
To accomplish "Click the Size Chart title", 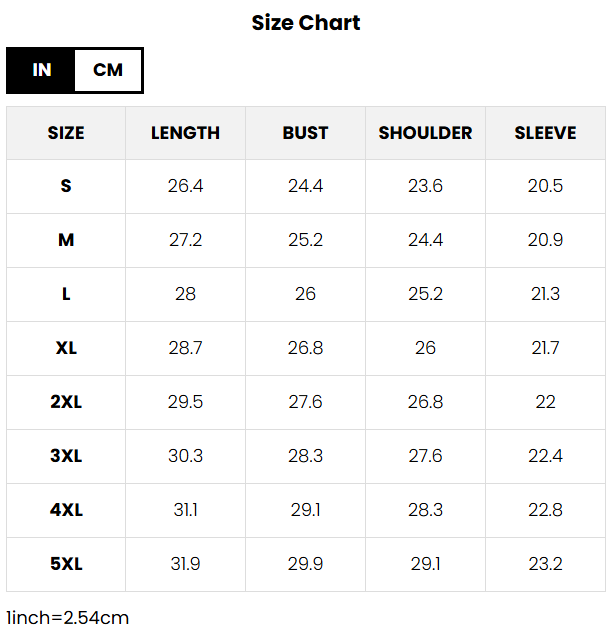I will tap(306, 22).
